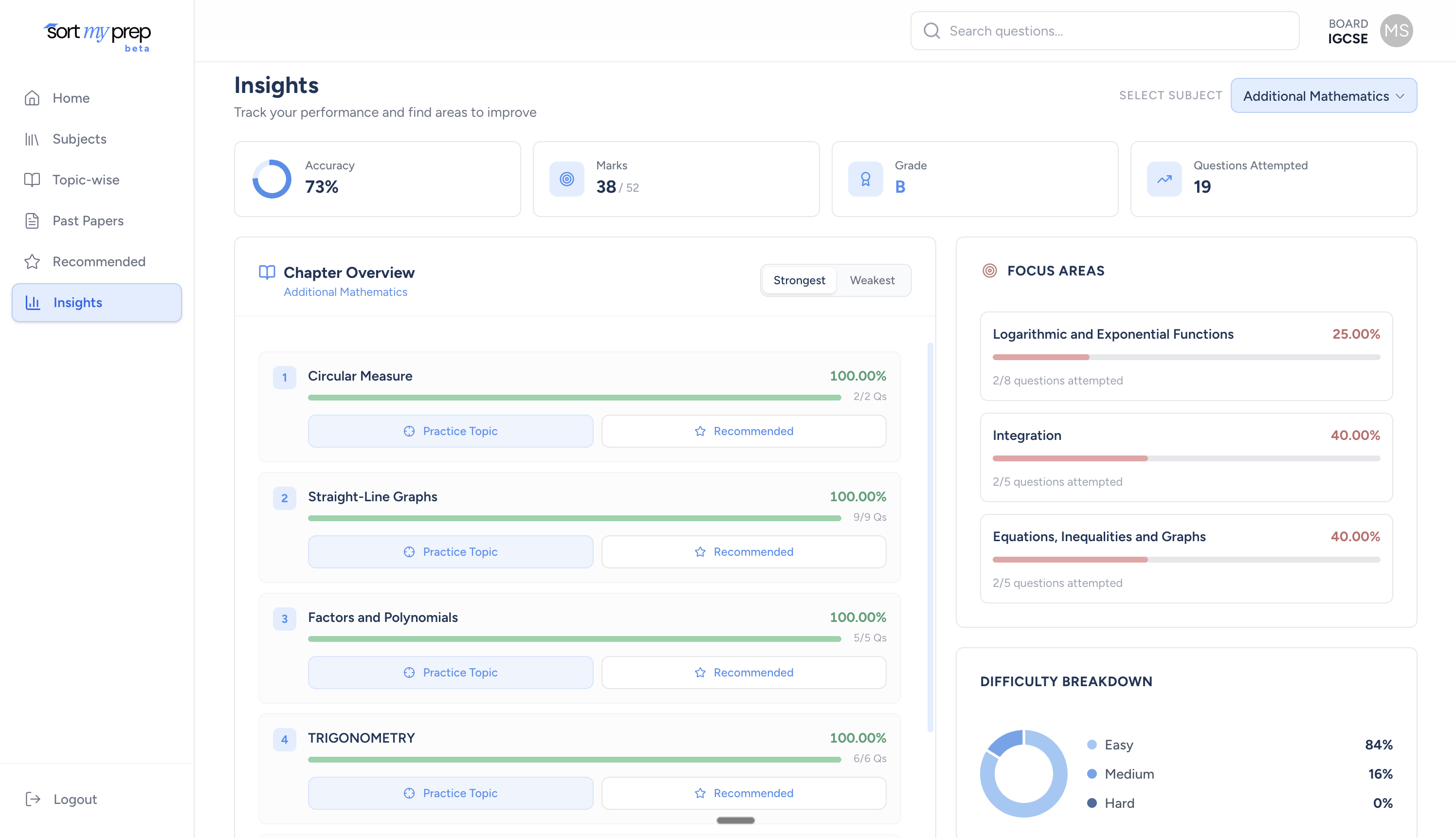Click the Past Papers document icon
This screenshot has height=838, width=1456.
pos(32,221)
